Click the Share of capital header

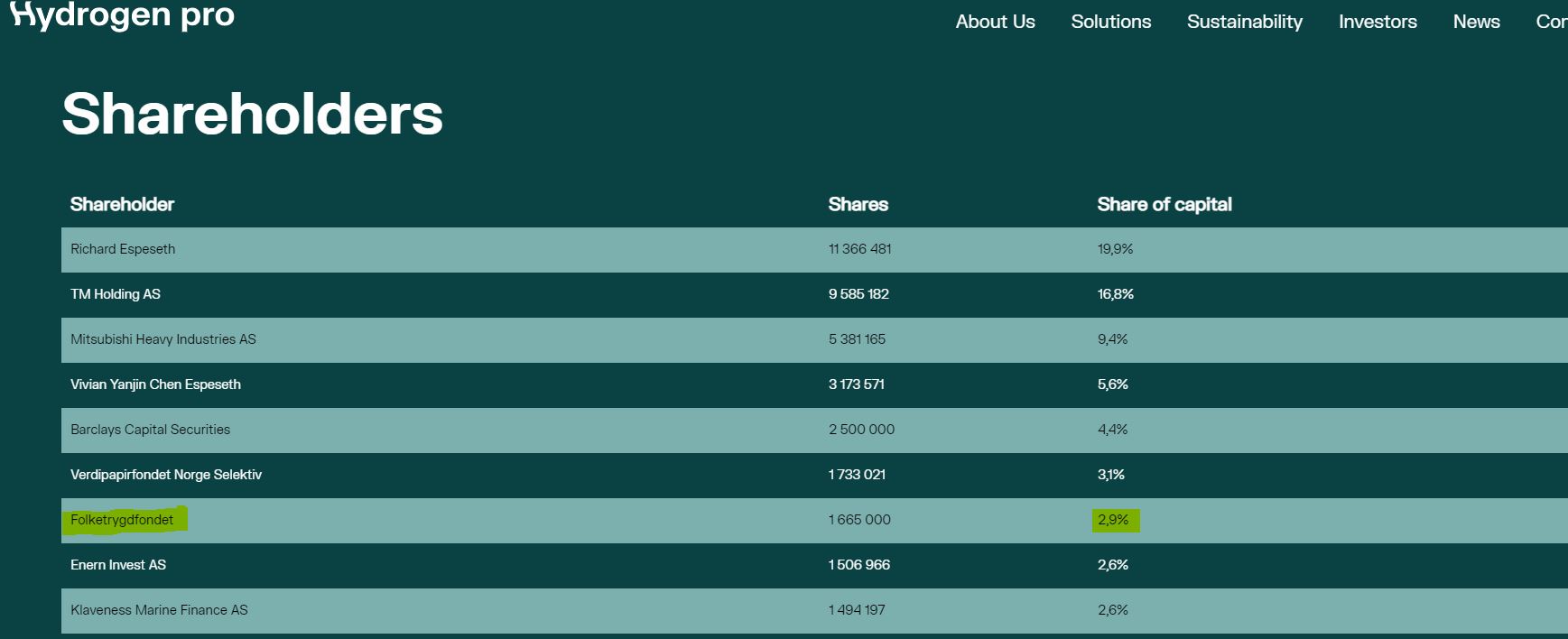(x=1164, y=205)
